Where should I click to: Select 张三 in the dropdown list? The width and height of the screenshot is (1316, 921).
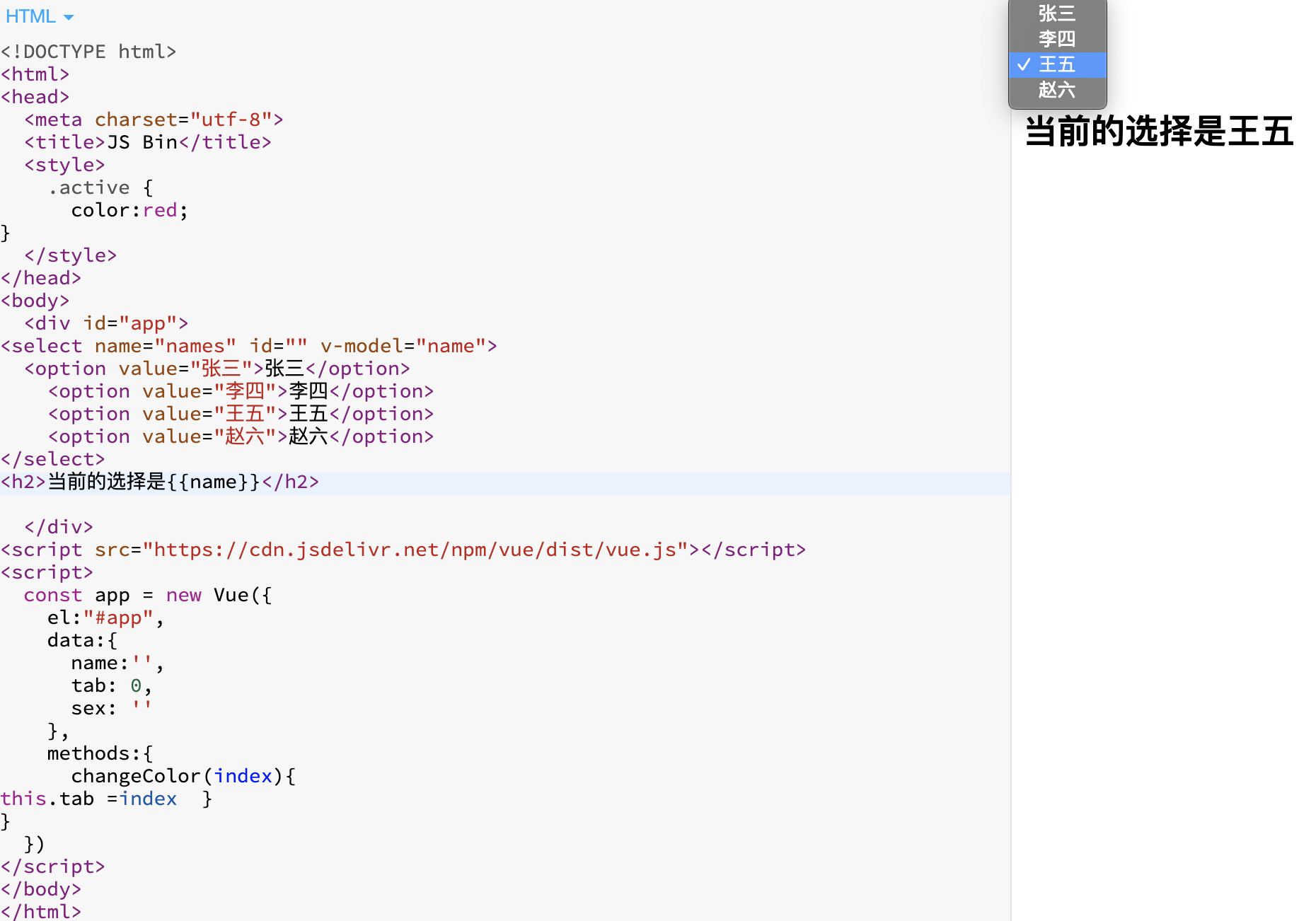(1057, 13)
